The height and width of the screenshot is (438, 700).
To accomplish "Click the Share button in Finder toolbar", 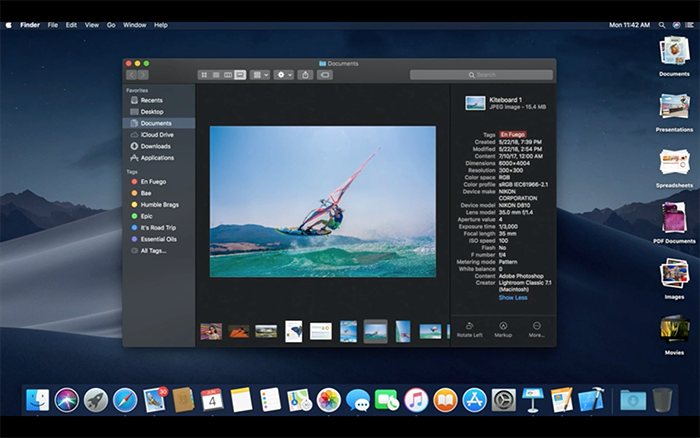I will point(305,75).
